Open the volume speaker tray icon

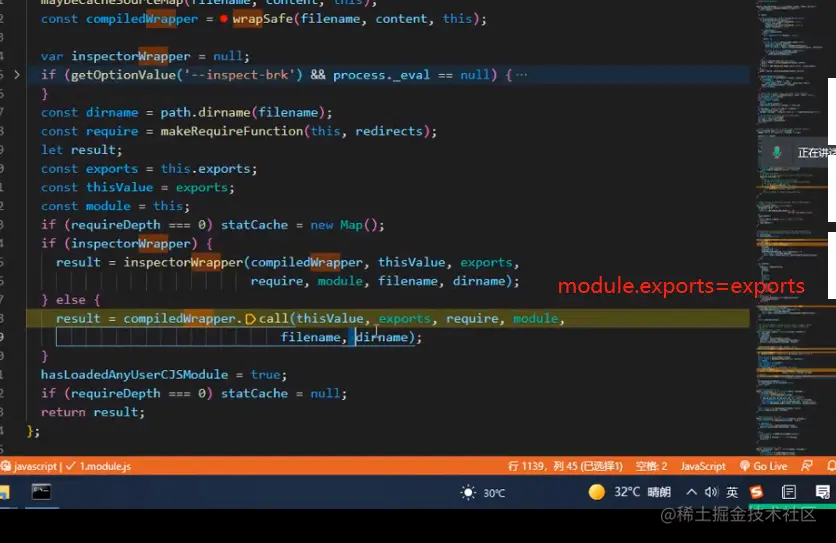point(711,492)
